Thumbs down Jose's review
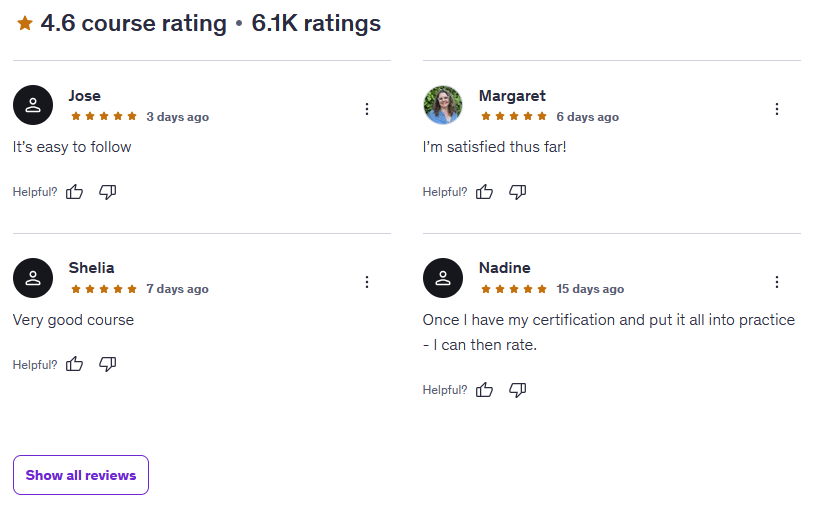819x510 pixels. [108, 192]
